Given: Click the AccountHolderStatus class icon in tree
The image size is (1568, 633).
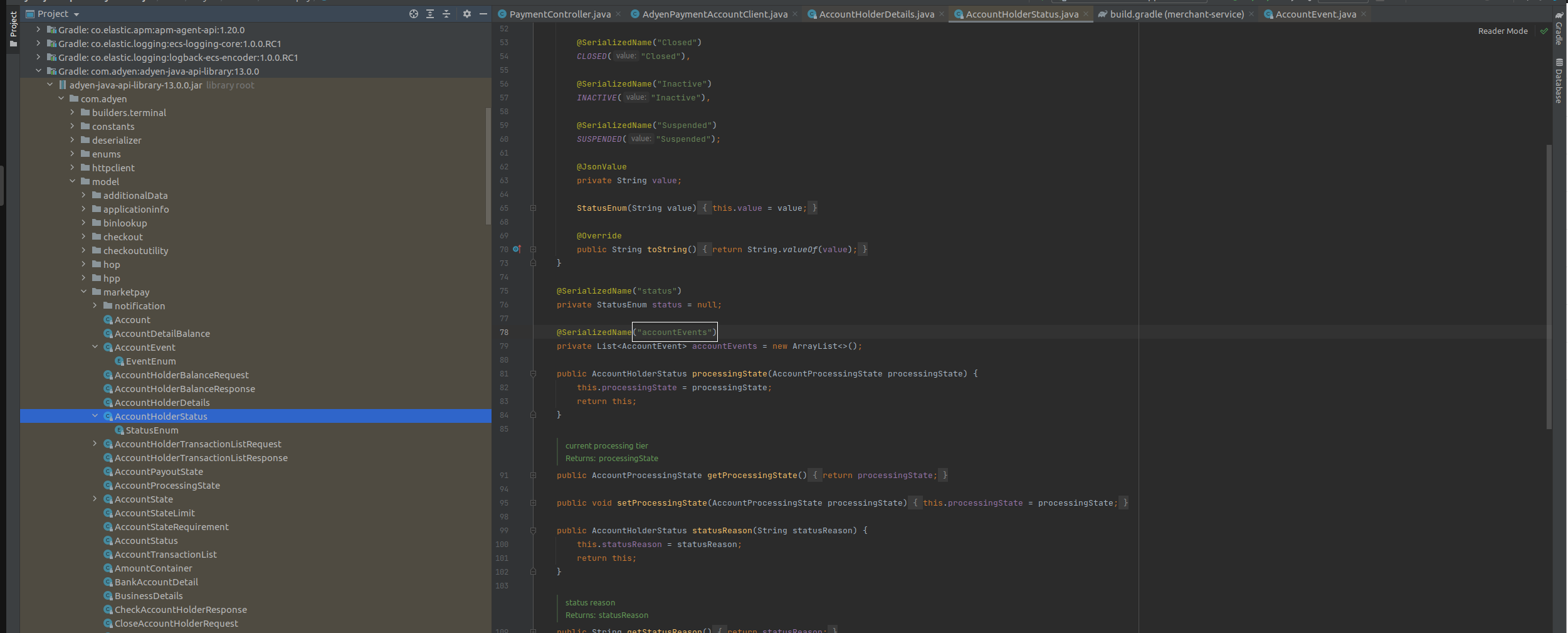Looking at the screenshot, I should [108, 416].
